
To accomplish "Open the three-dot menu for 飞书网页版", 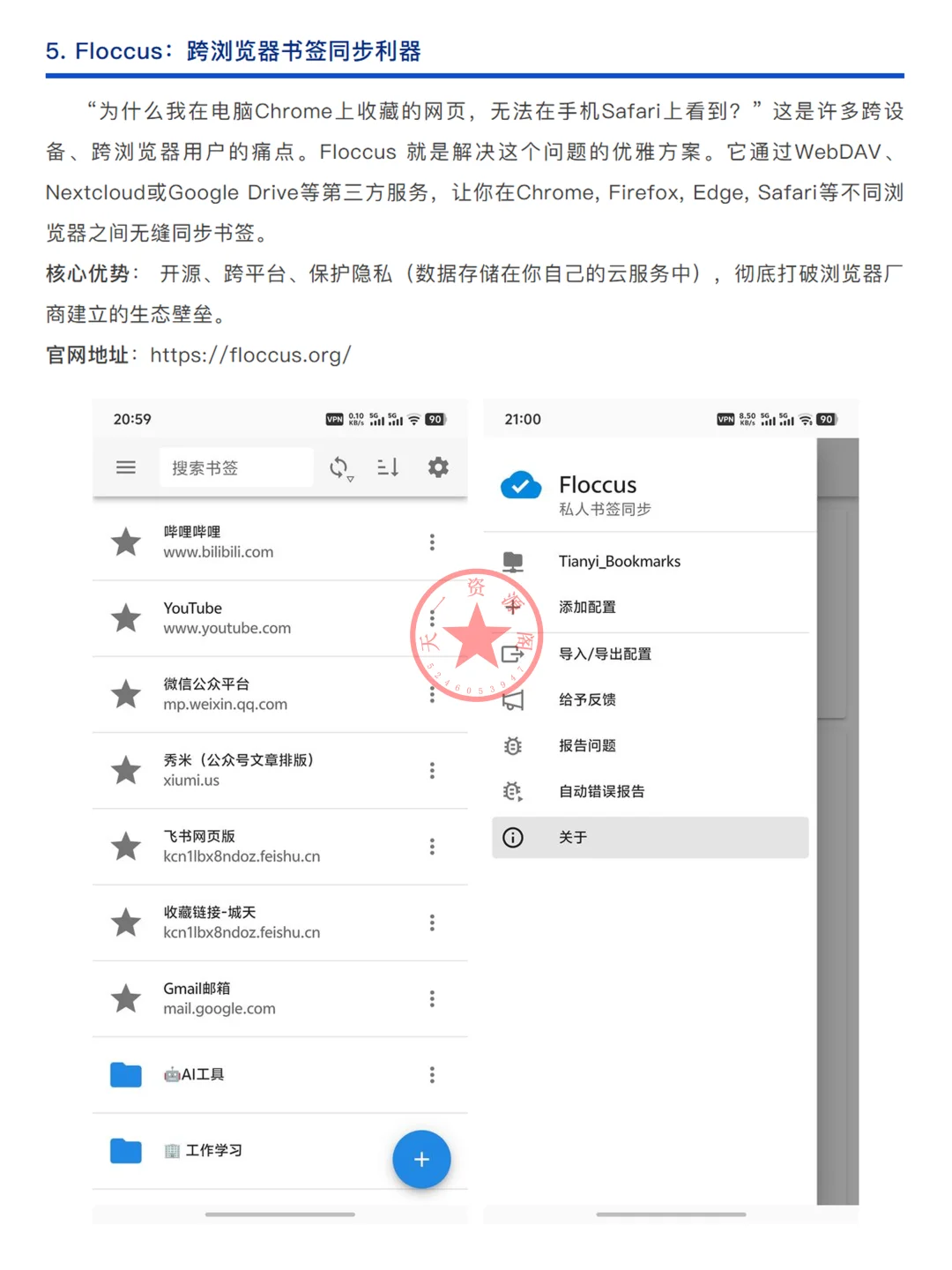I will 432,847.
